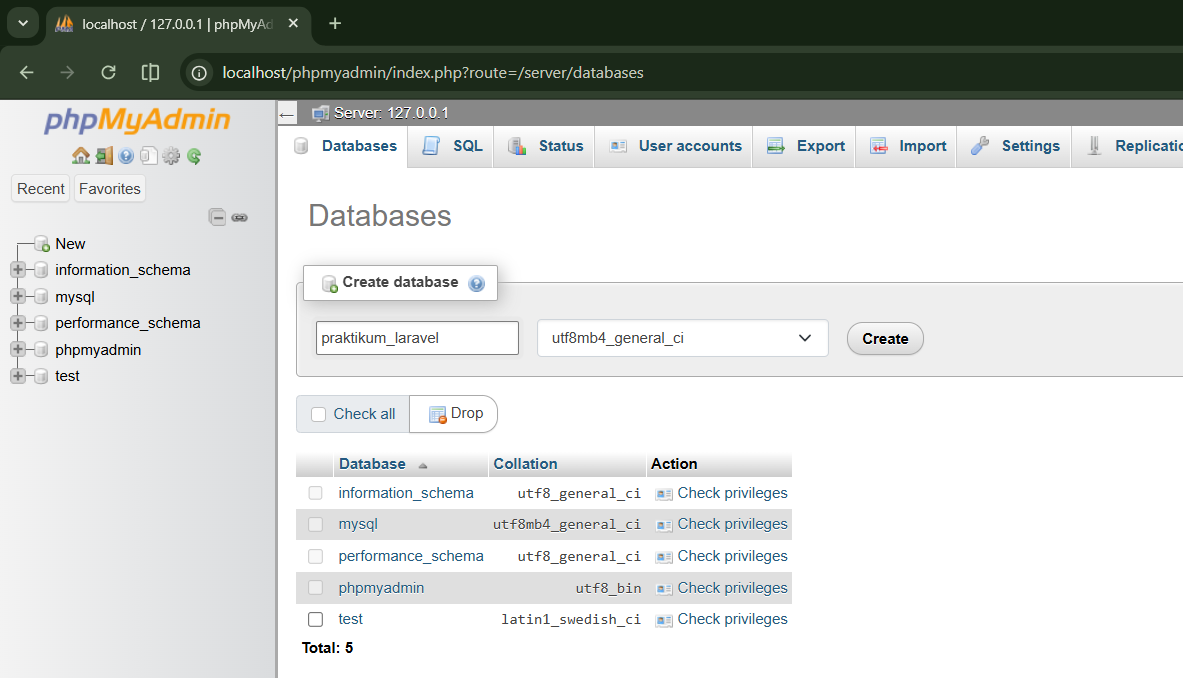
Task: Click the Drop button
Action: point(455,414)
